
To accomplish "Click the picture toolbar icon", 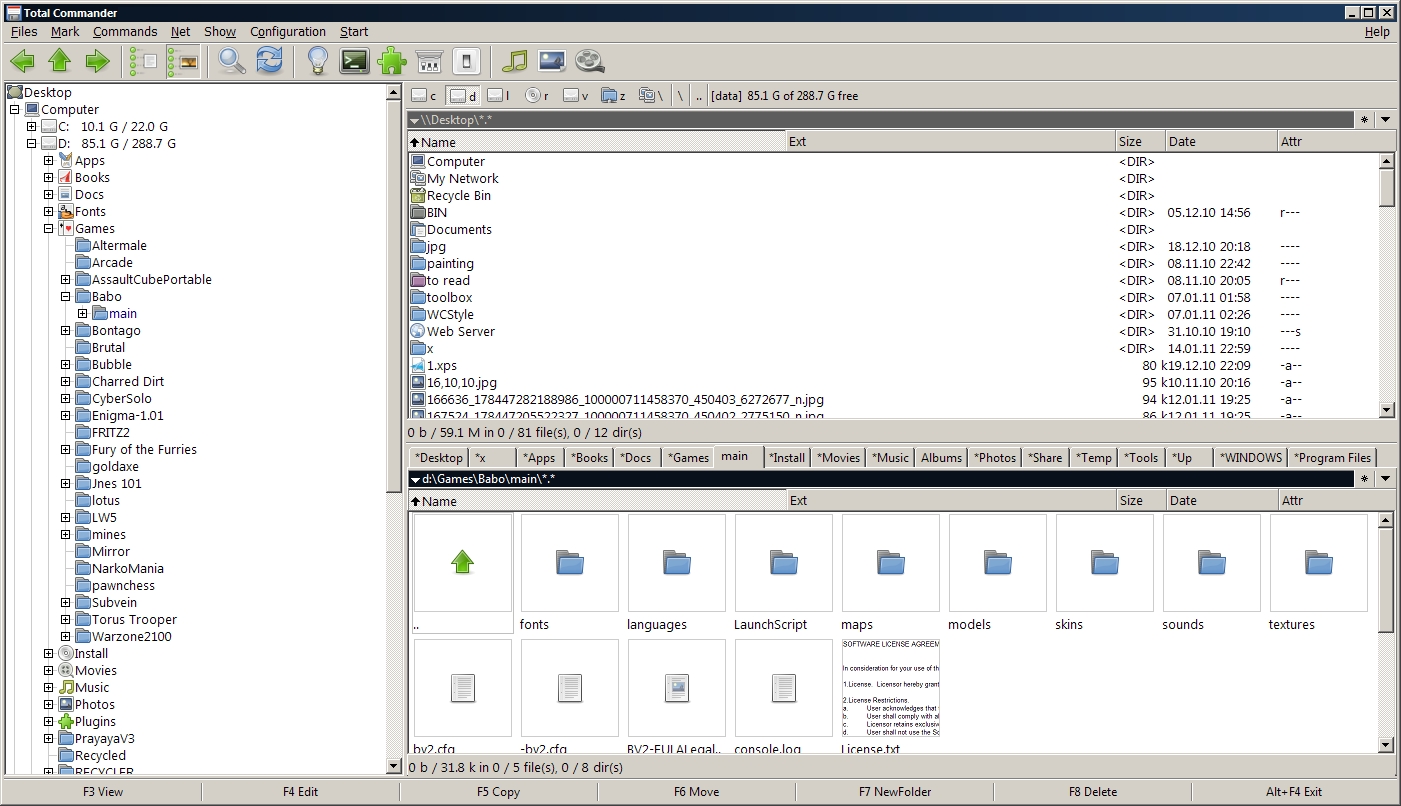I will tap(552, 62).
